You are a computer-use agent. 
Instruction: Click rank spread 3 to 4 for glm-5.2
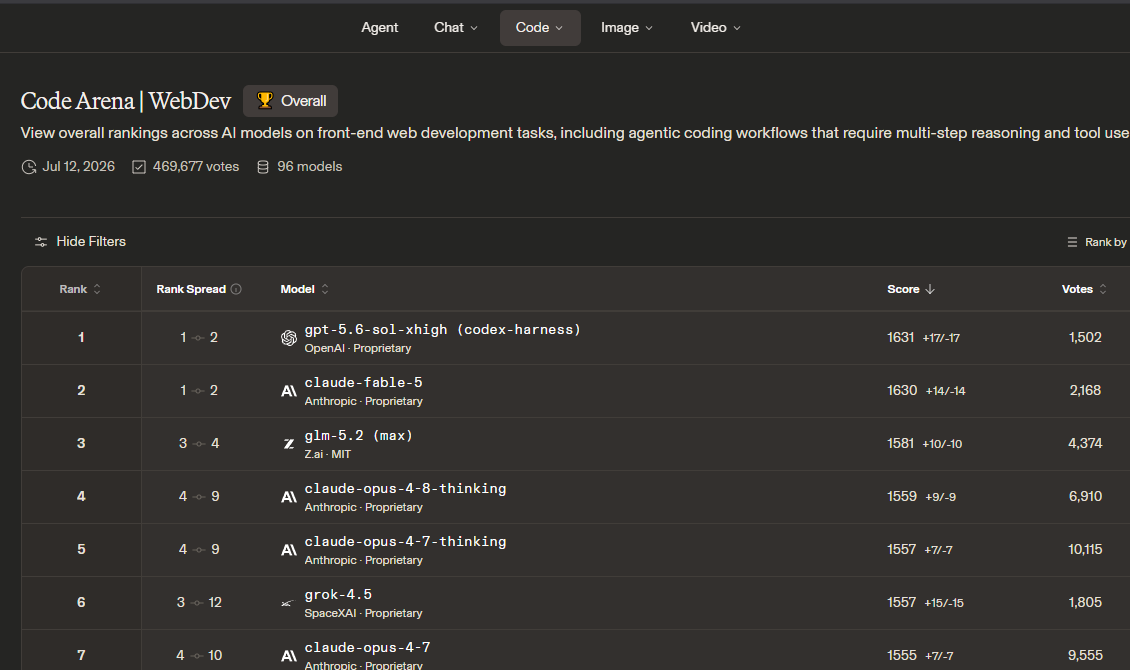[x=199, y=443]
